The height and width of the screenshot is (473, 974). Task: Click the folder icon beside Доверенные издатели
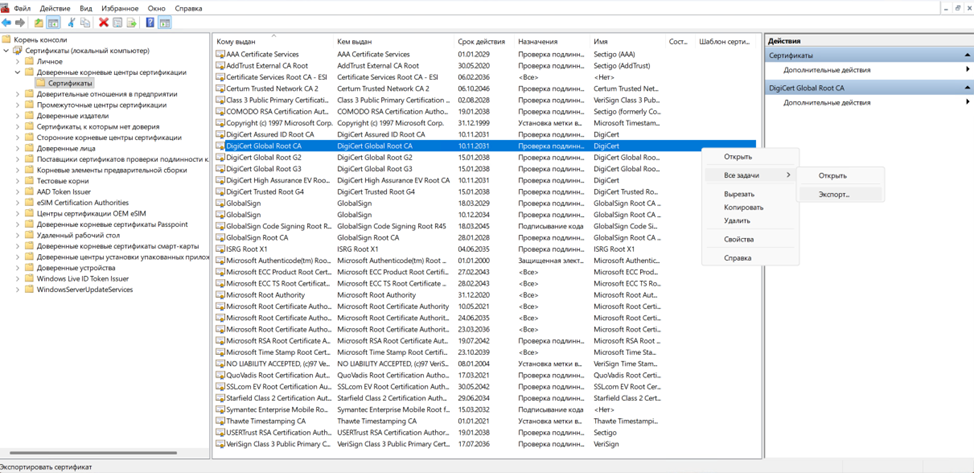click(x=29, y=116)
